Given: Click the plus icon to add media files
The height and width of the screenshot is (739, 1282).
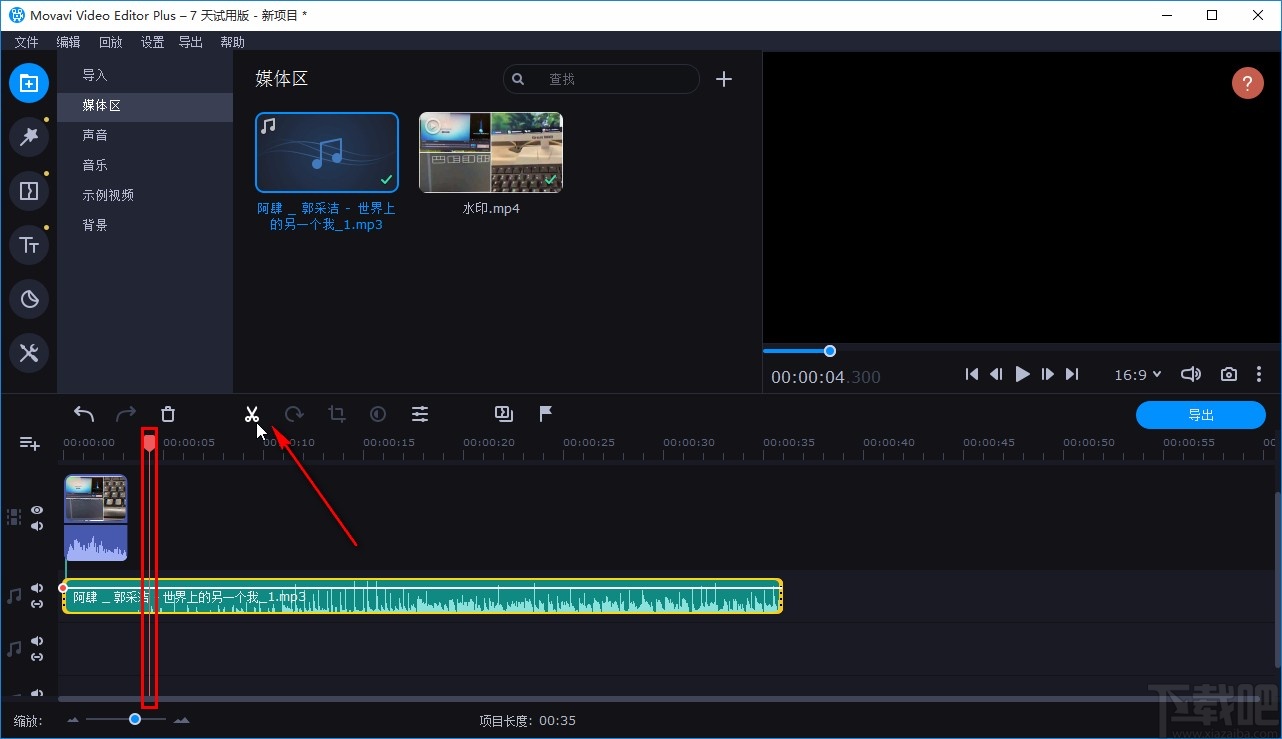Looking at the screenshot, I should click(x=724, y=79).
